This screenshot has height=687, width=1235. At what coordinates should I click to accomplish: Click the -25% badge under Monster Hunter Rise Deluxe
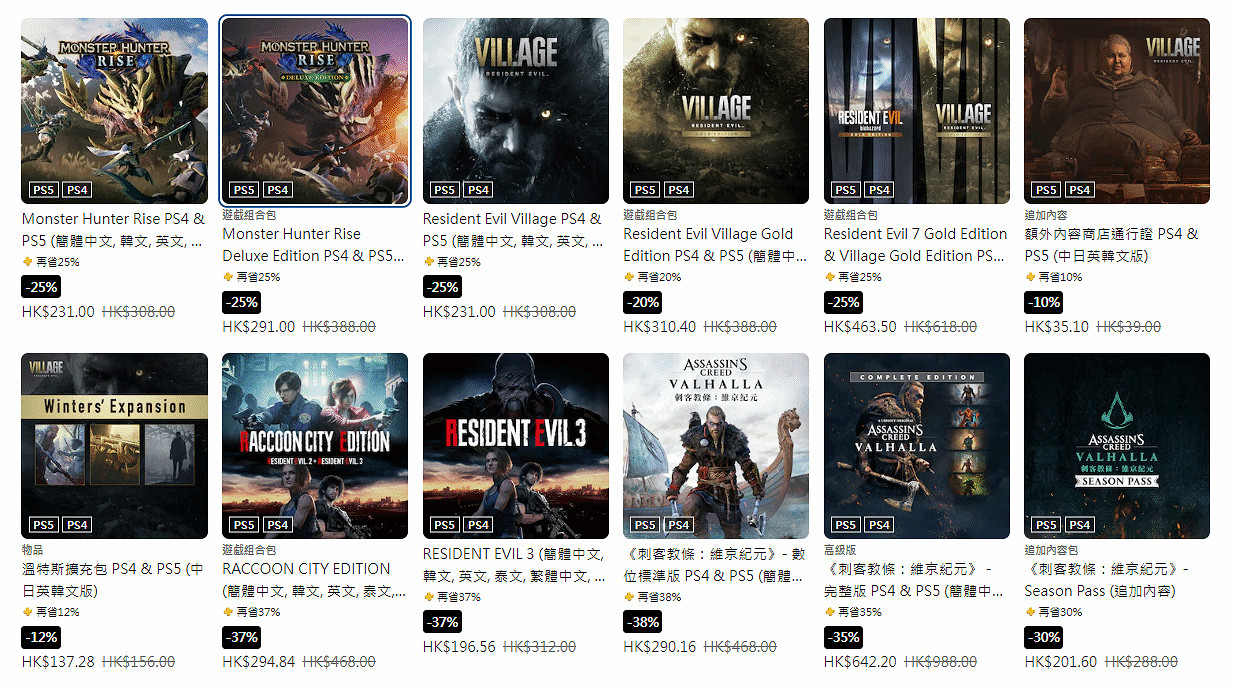tap(241, 302)
